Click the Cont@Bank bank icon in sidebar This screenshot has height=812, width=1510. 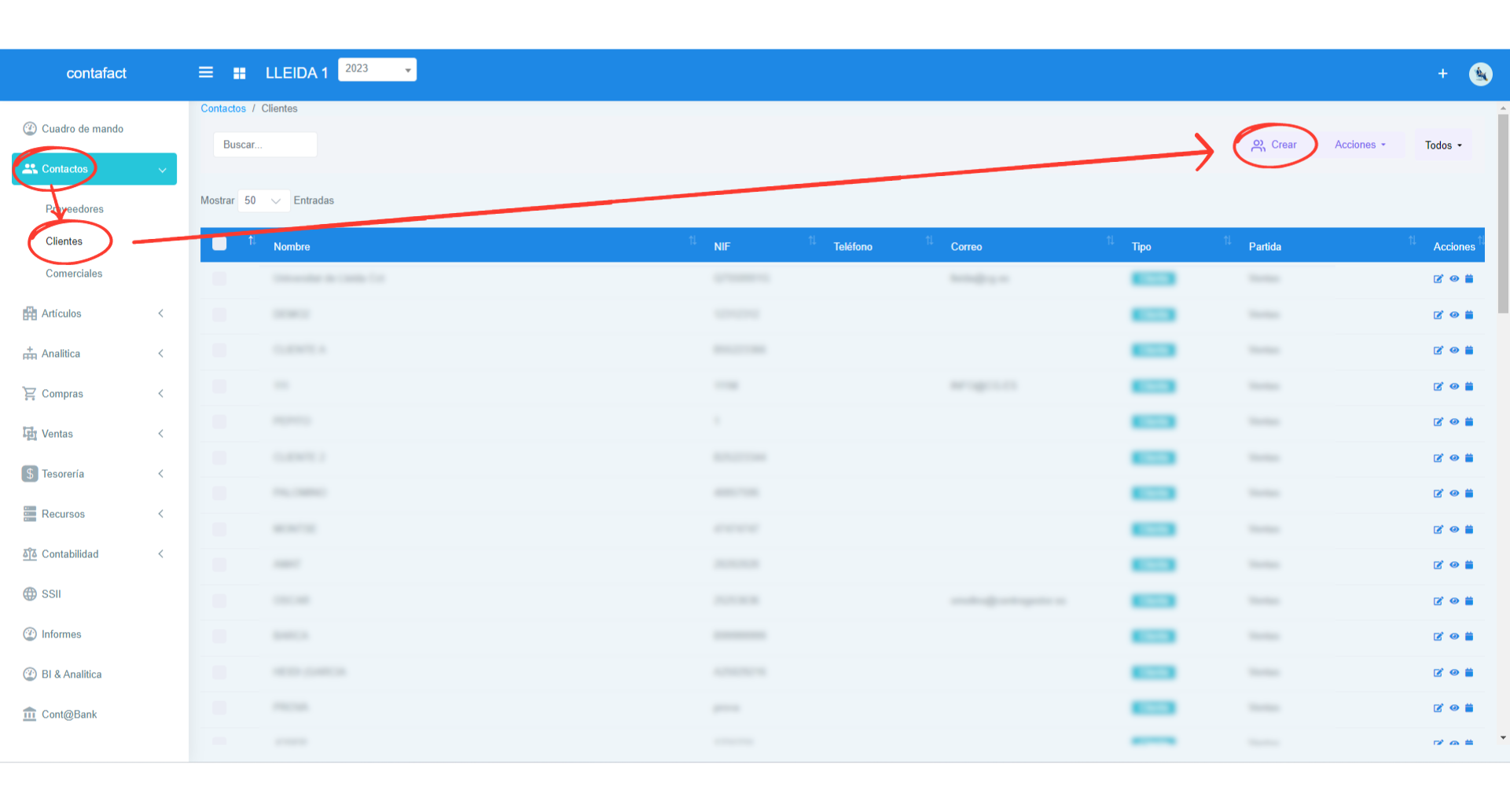(x=30, y=715)
